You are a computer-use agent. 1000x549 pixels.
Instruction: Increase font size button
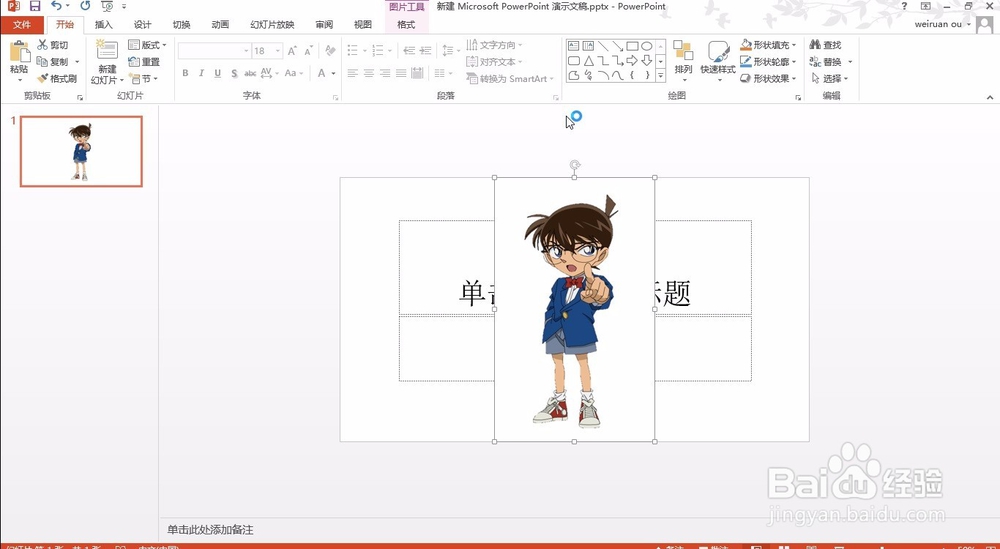point(292,50)
